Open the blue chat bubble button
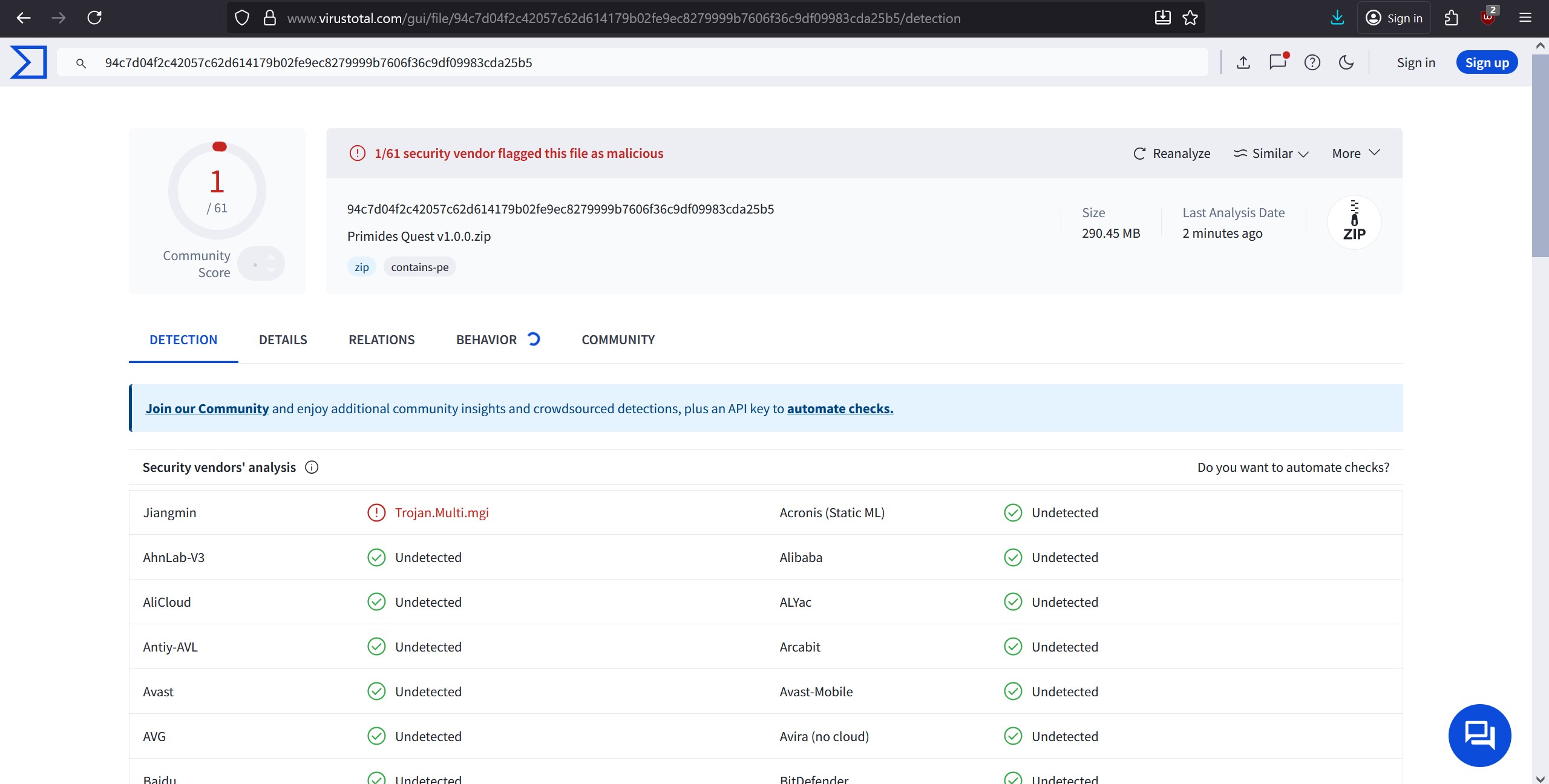 1479,735
